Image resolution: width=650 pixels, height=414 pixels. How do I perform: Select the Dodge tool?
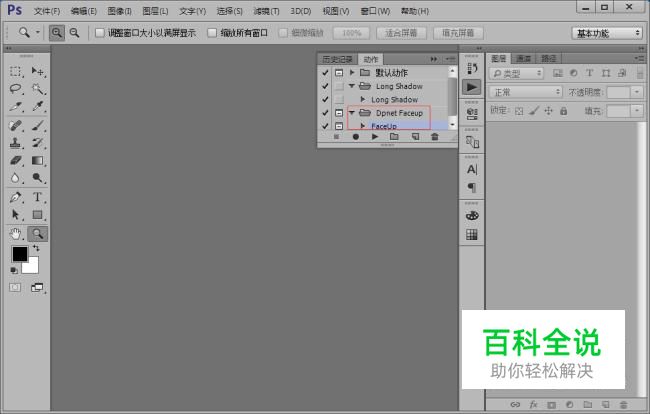pos(38,178)
